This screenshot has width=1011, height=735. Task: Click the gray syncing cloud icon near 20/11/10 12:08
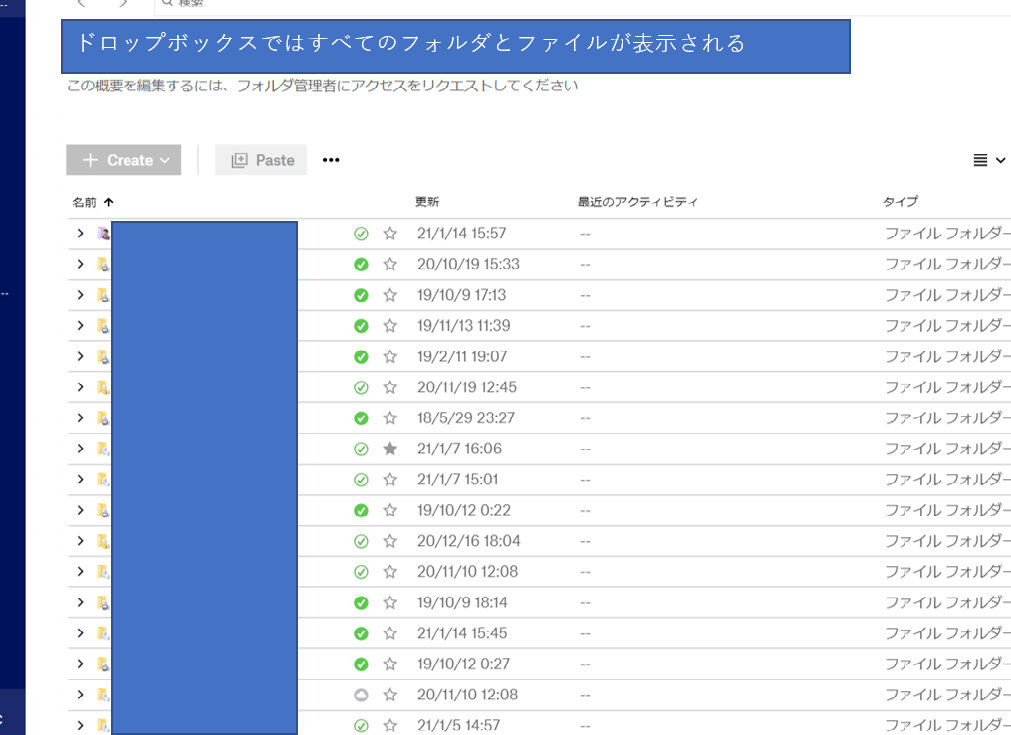pos(362,694)
